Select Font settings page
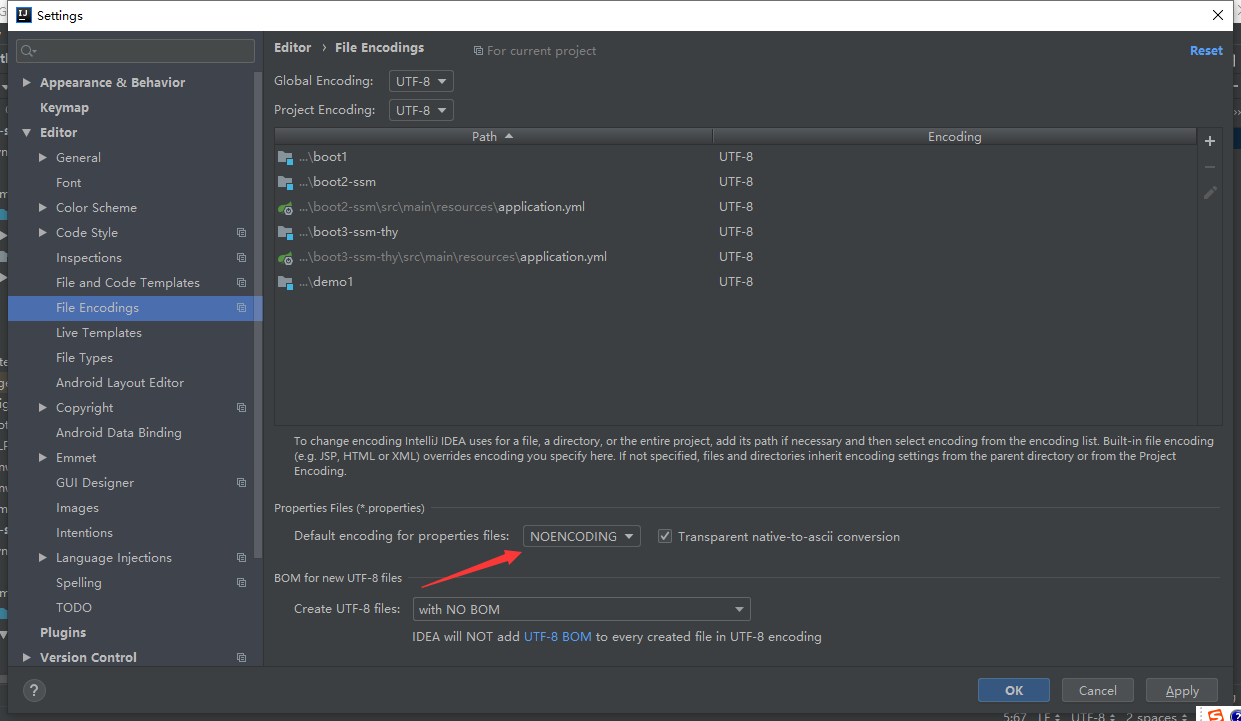Viewport: 1241px width, 721px height. [69, 182]
